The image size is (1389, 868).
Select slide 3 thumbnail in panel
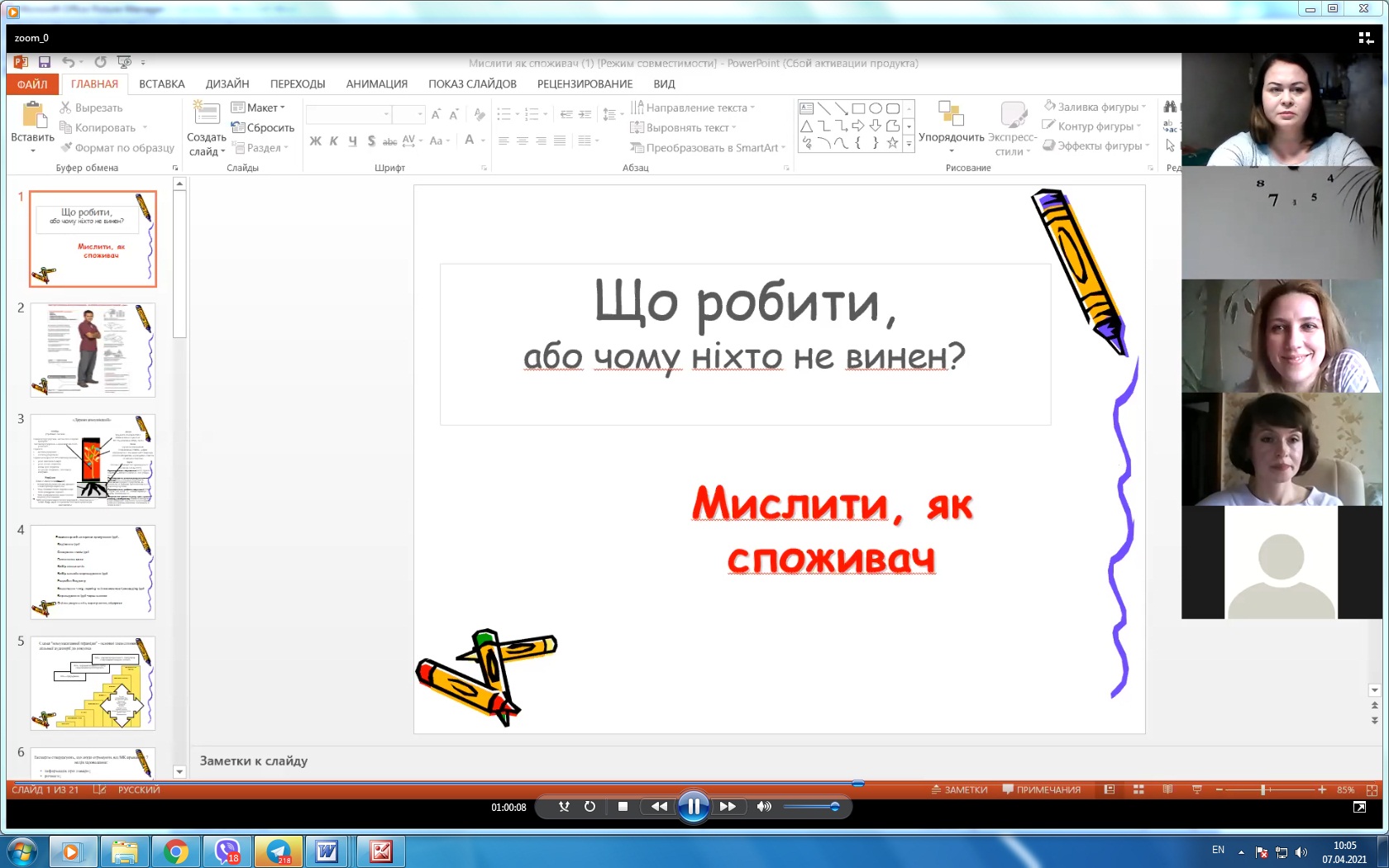[x=93, y=460]
